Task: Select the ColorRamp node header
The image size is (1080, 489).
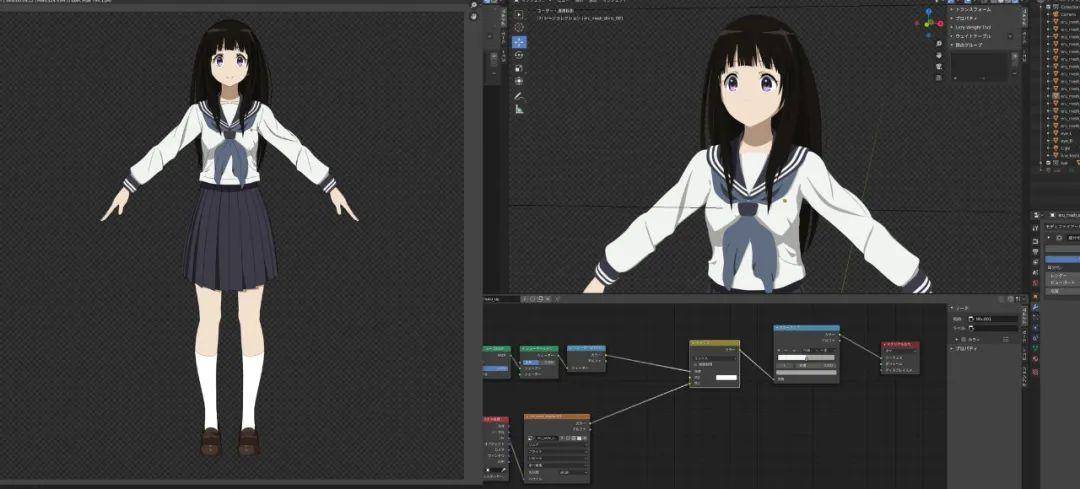Action: (807, 328)
